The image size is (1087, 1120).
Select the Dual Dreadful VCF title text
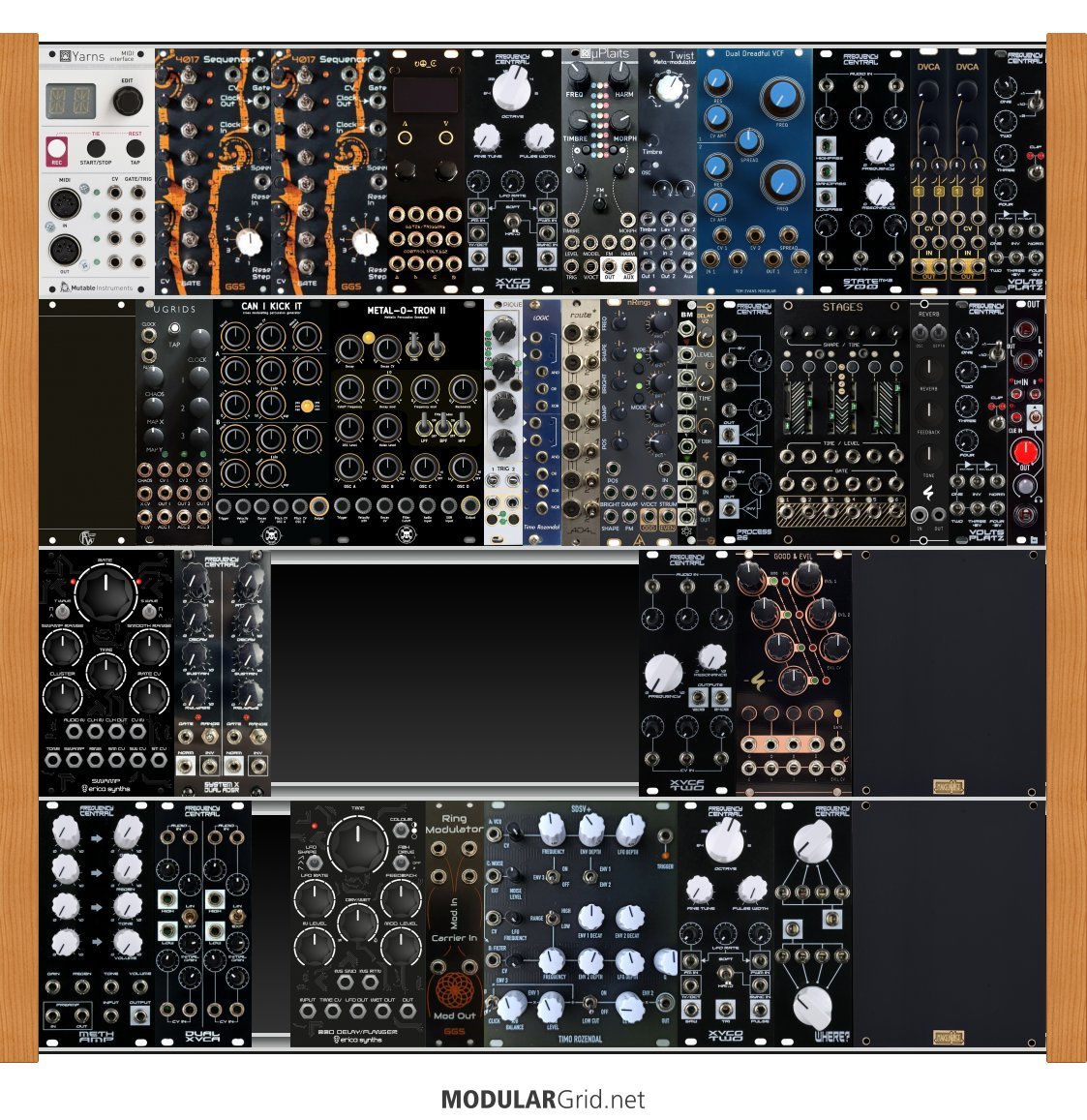click(x=754, y=53)
